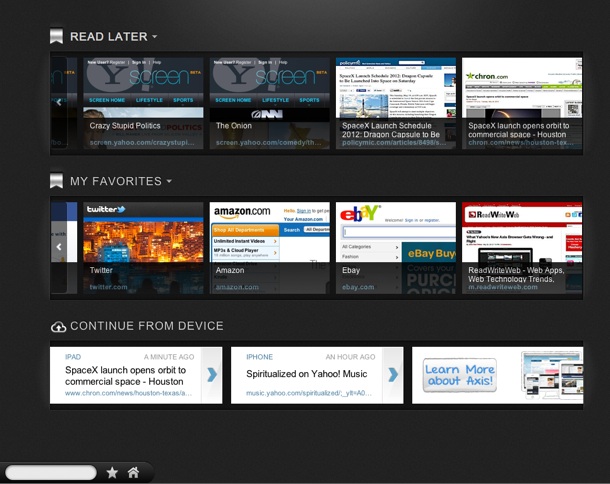
Task: Click the m.readwriteweb.com URL text
Action: pyautogui.click(x=503, y=287)
